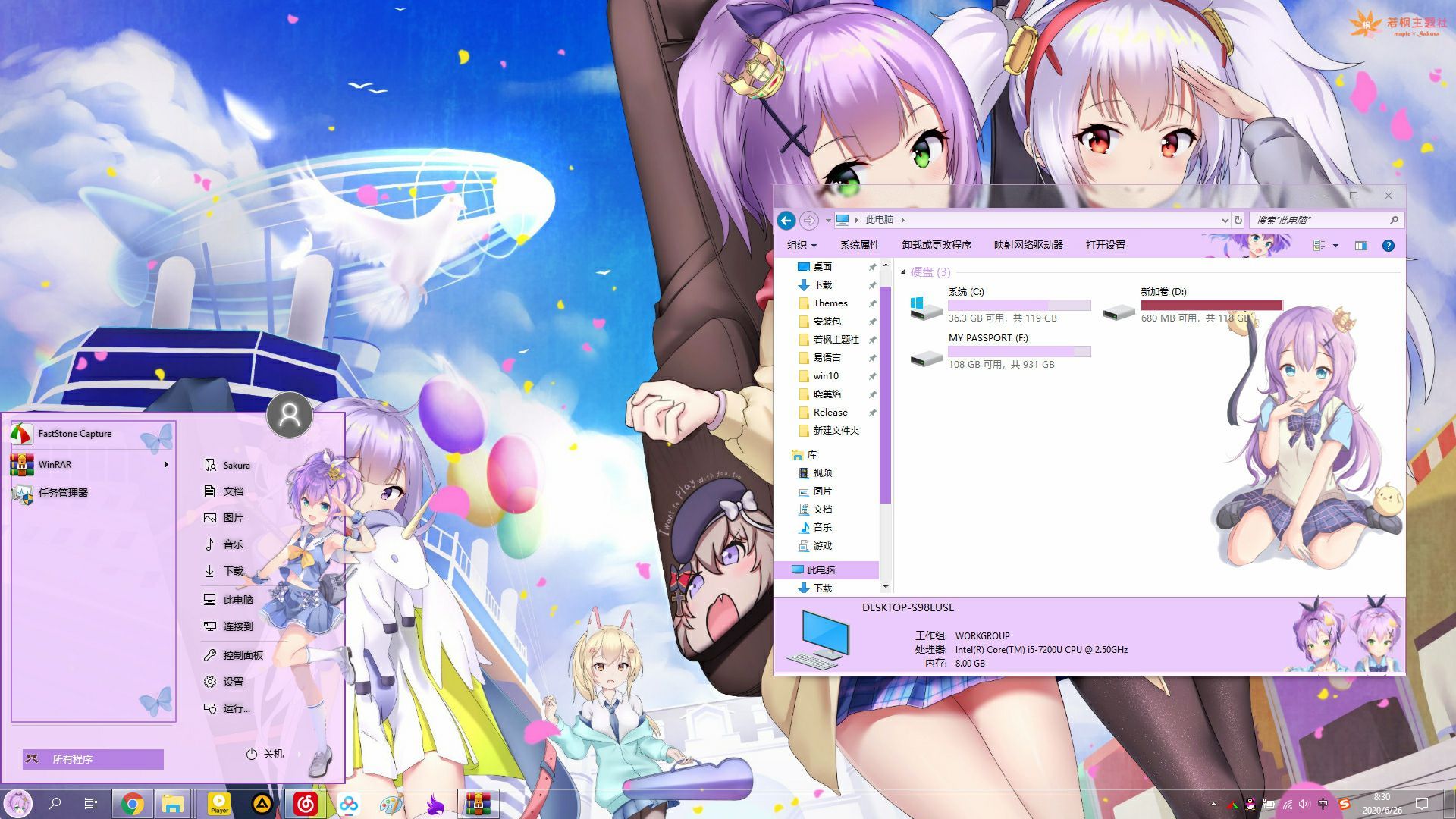
Task: Open the paint palette taskbar icon
Action: [391, 804]
